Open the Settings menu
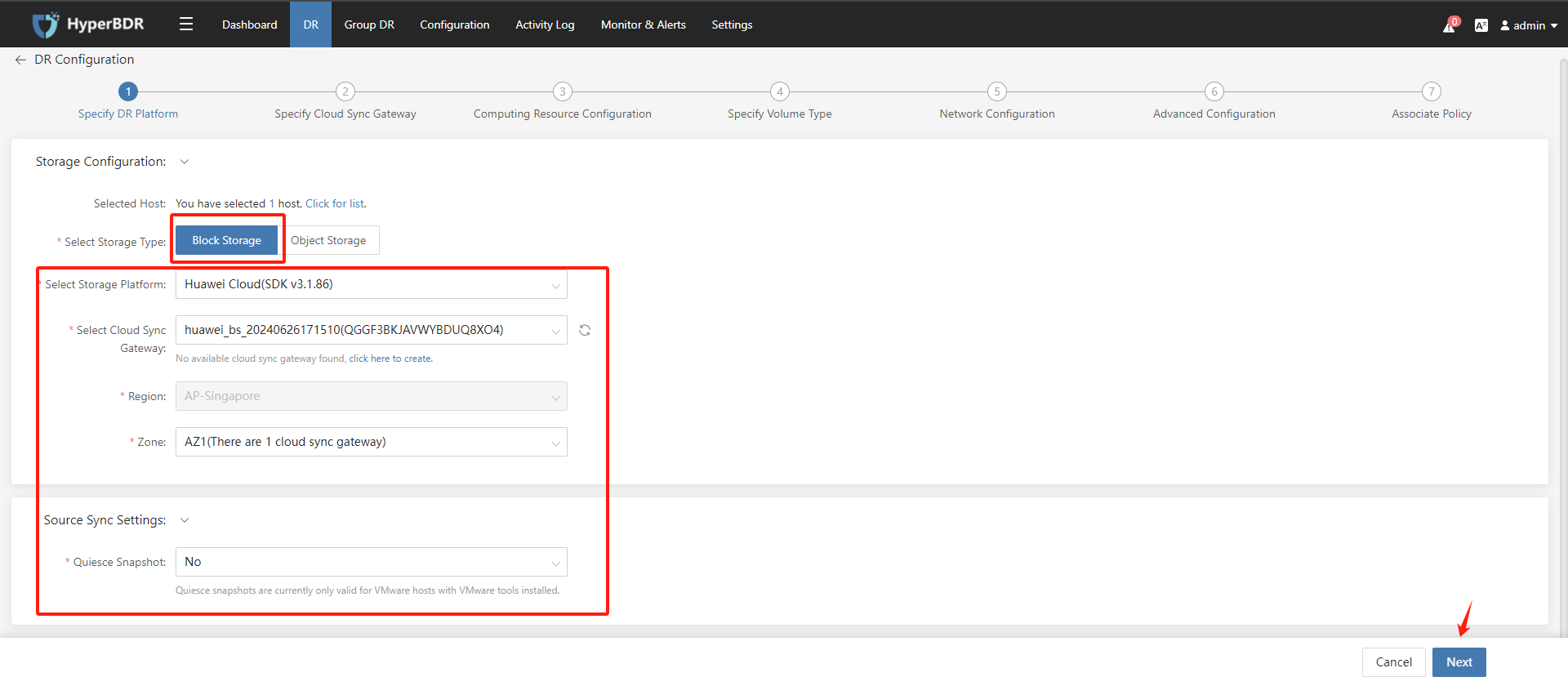This screenshot has width=1568, height=686. [x=732, y=24]
